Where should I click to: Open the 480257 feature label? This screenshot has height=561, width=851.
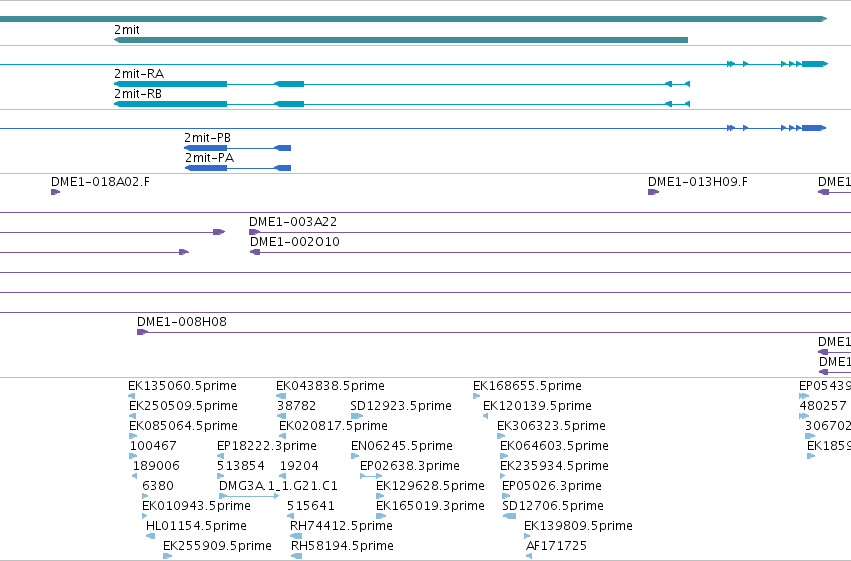823,406
